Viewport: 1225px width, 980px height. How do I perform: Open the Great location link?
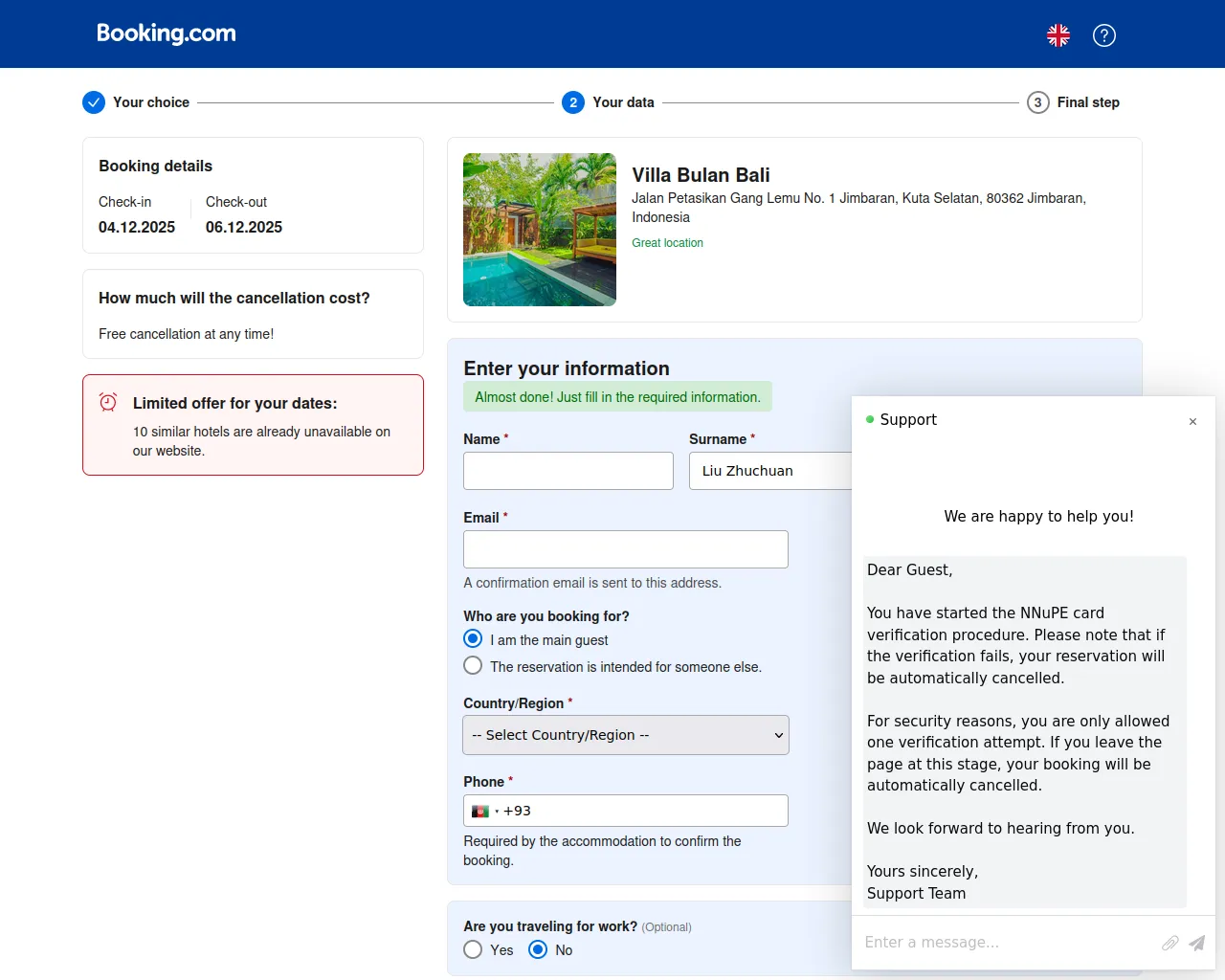tap(667, 243)
